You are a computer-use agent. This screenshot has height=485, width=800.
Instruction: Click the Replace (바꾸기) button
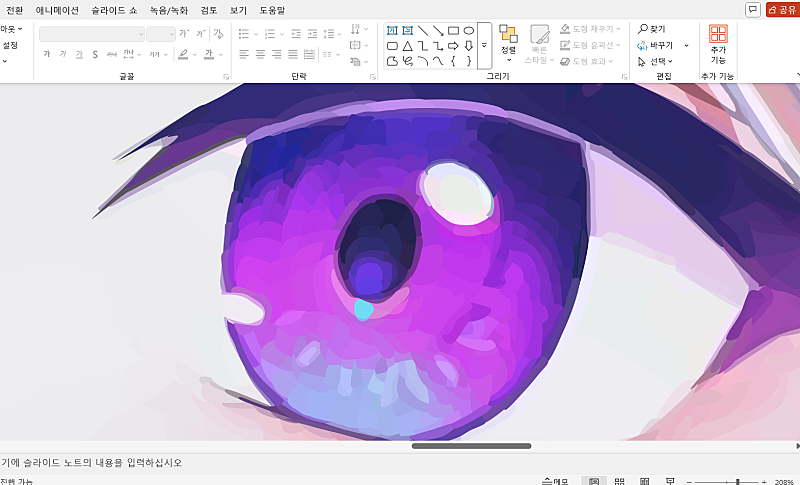[x=656, y=45]
